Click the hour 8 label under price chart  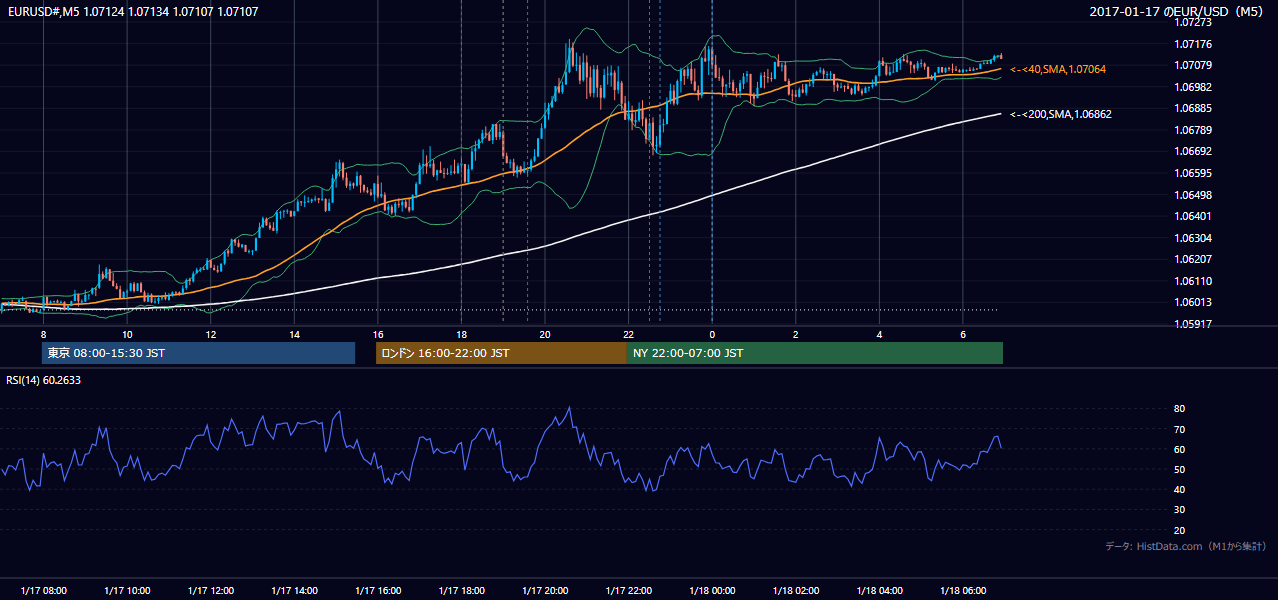(43, 334)
